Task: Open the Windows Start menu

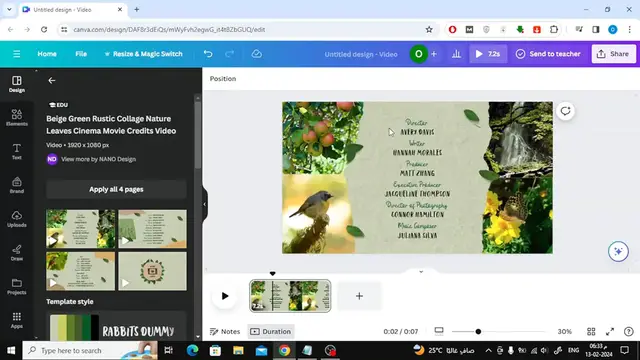Action: pos(11,351)
